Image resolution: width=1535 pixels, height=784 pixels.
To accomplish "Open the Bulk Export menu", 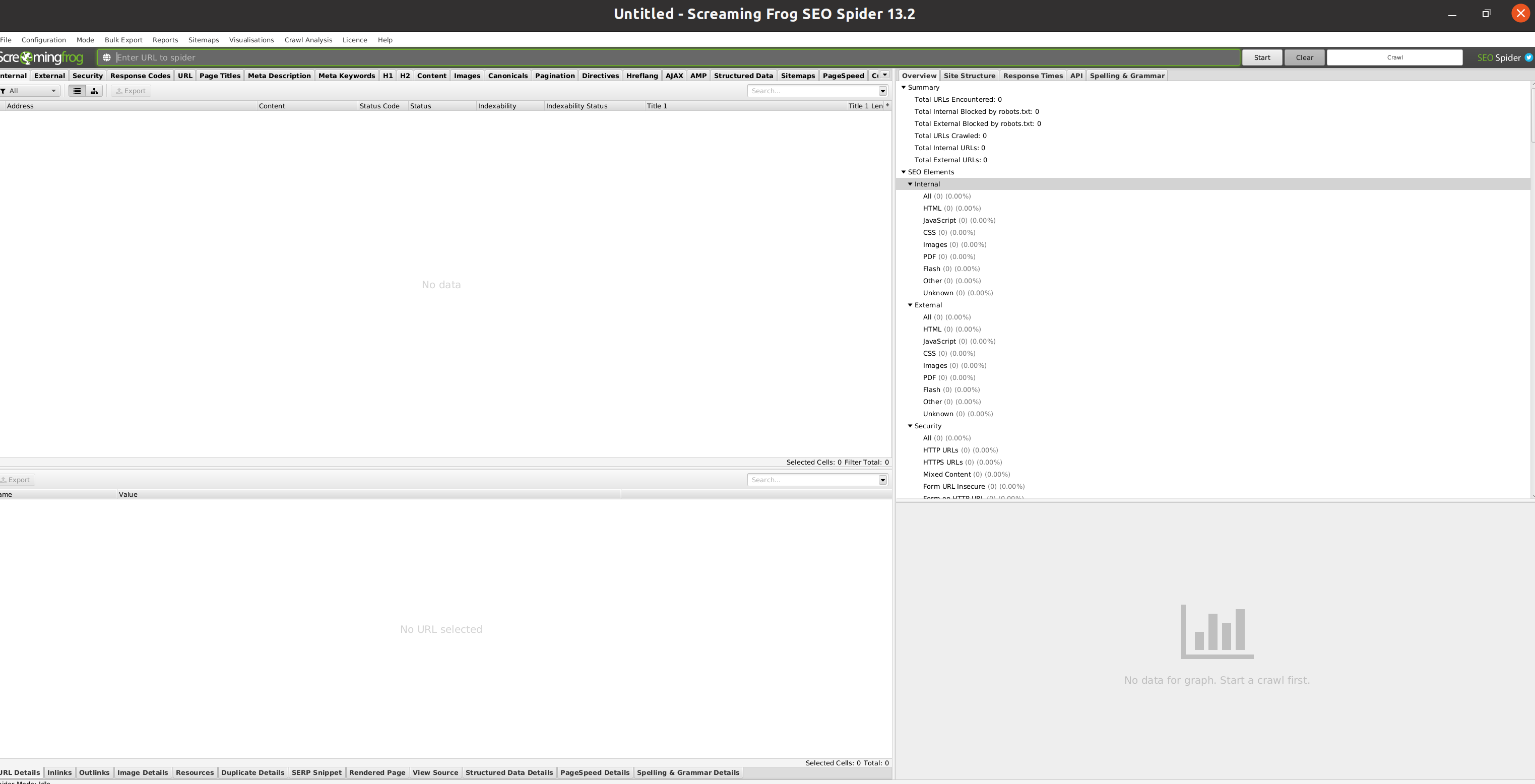I will click(x=123, y=40).
